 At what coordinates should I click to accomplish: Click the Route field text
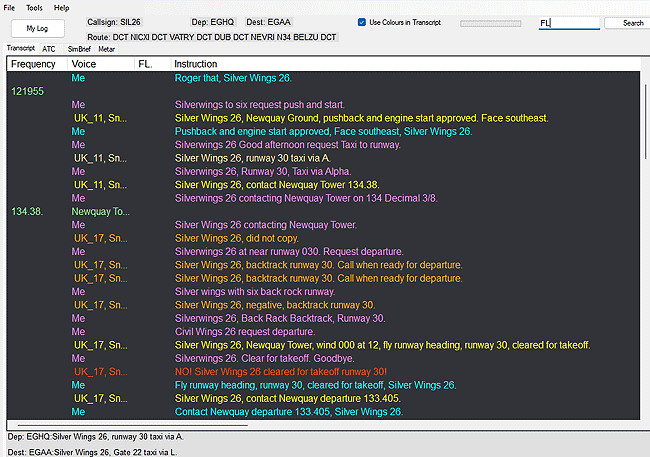tap(223, 36)
